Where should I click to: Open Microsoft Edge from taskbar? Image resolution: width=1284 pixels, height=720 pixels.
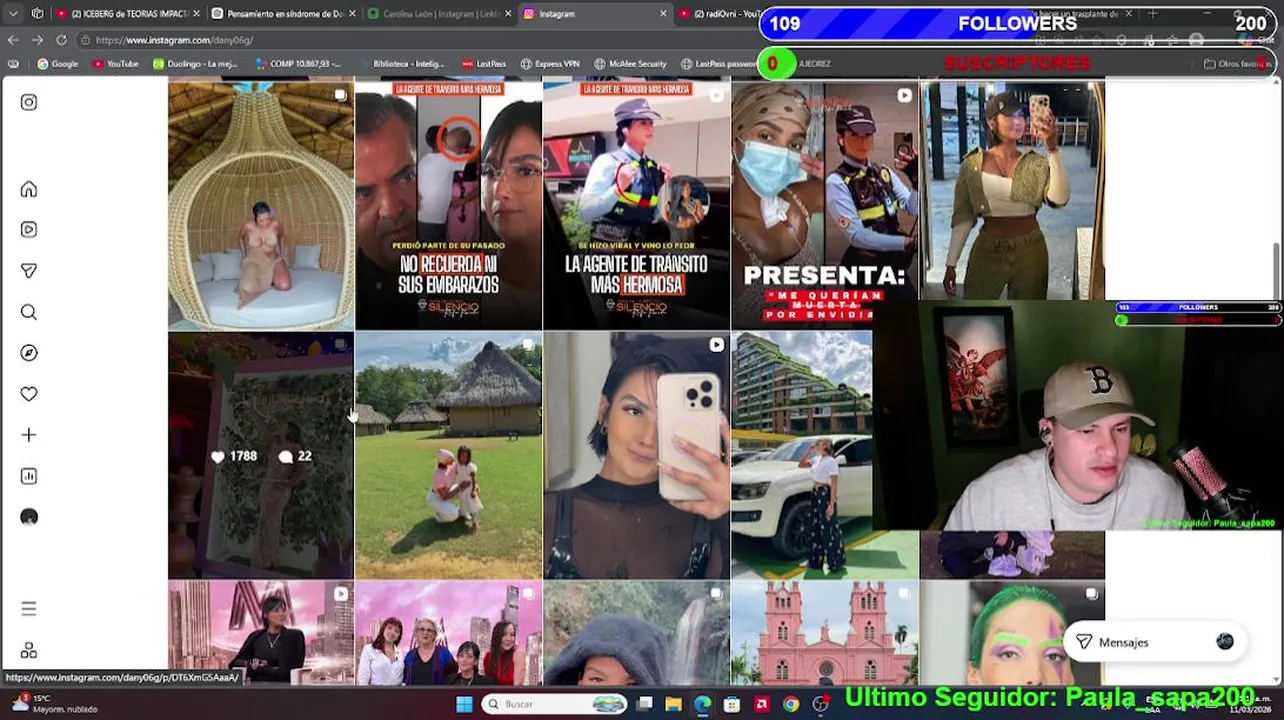tap(703, 704)
